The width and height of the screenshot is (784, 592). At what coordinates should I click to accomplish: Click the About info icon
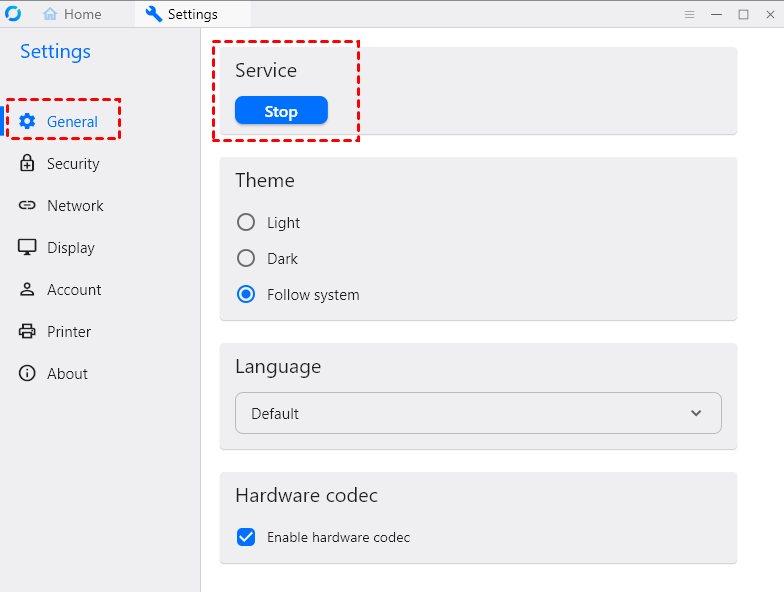(x=28, y=374)
